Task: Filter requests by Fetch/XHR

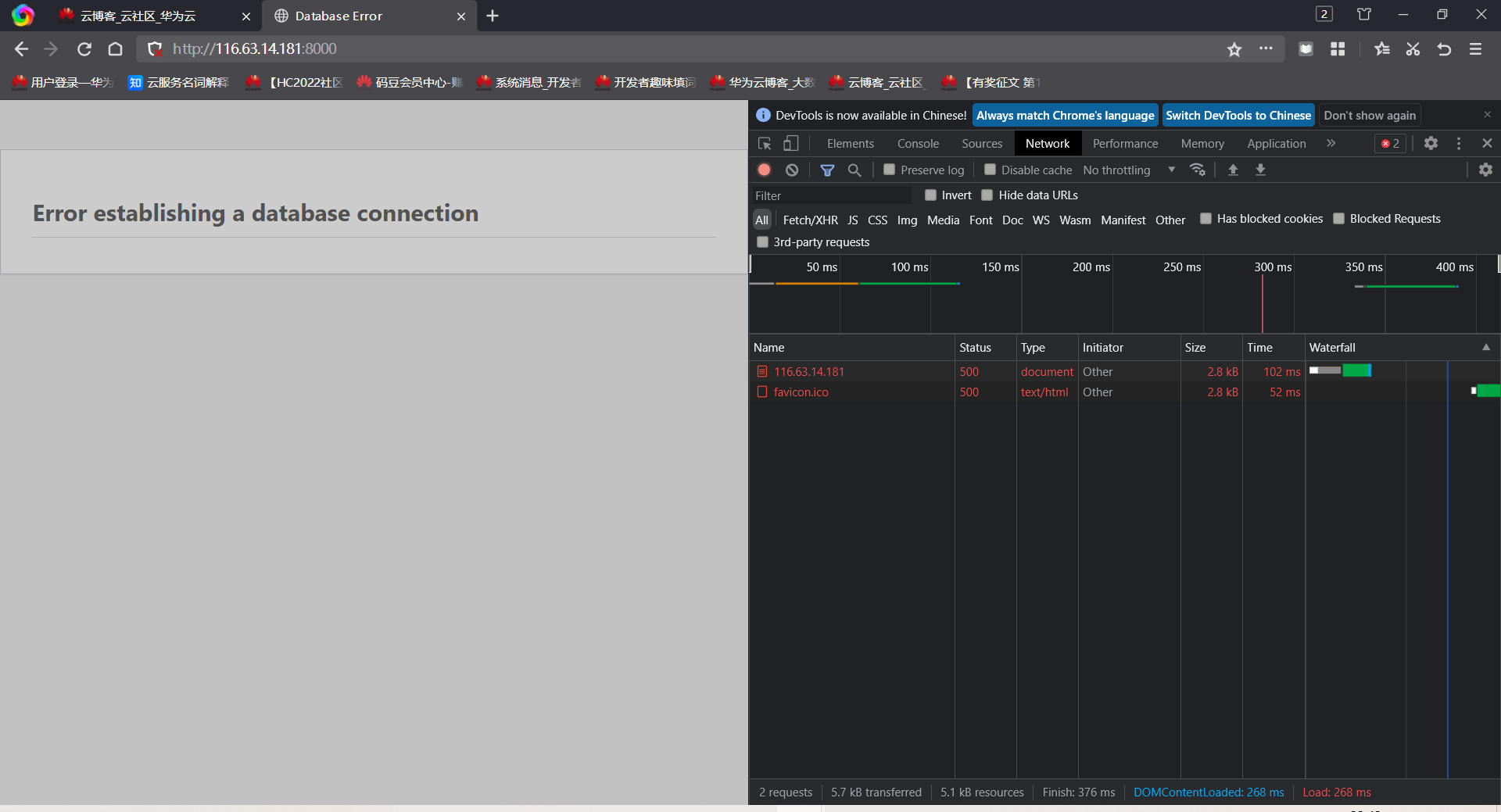Action: click(x=810, y=220)
